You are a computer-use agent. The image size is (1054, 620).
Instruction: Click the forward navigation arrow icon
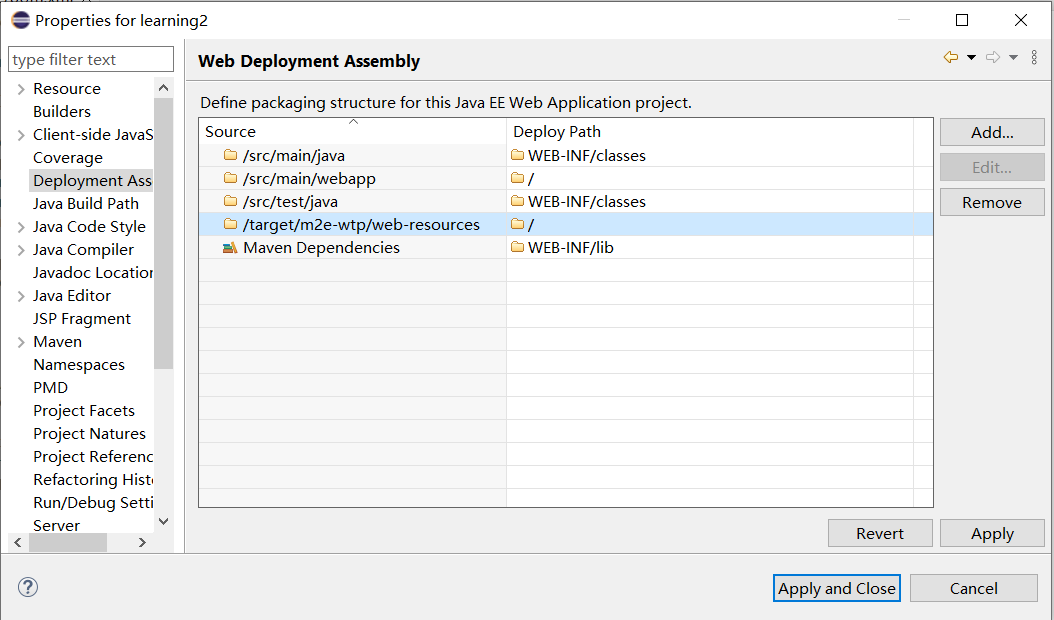992,58
